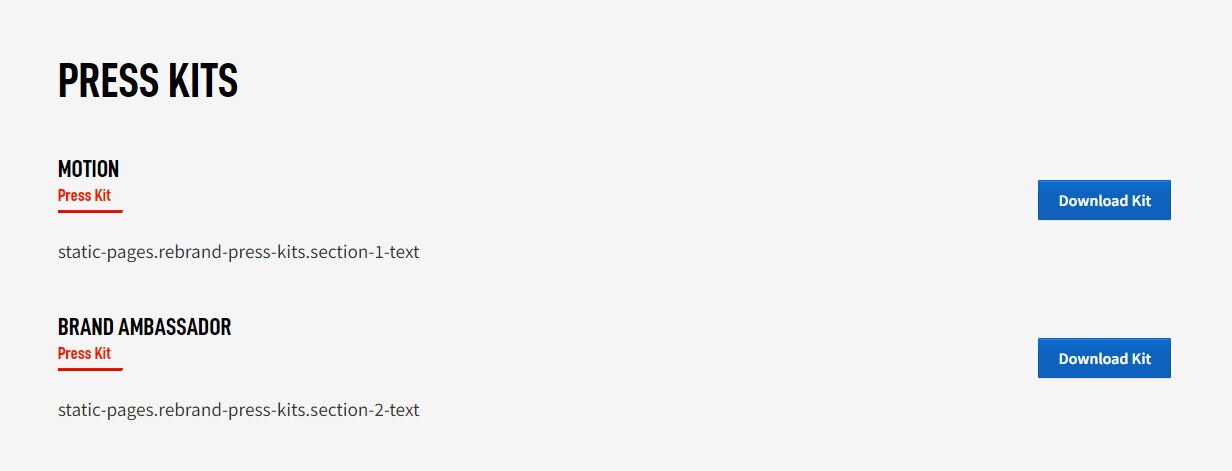Viewport: 1232px width, 471px height.
Task: Download the Brand Ambassador press kit
Action: click(x=1104, y=358)
